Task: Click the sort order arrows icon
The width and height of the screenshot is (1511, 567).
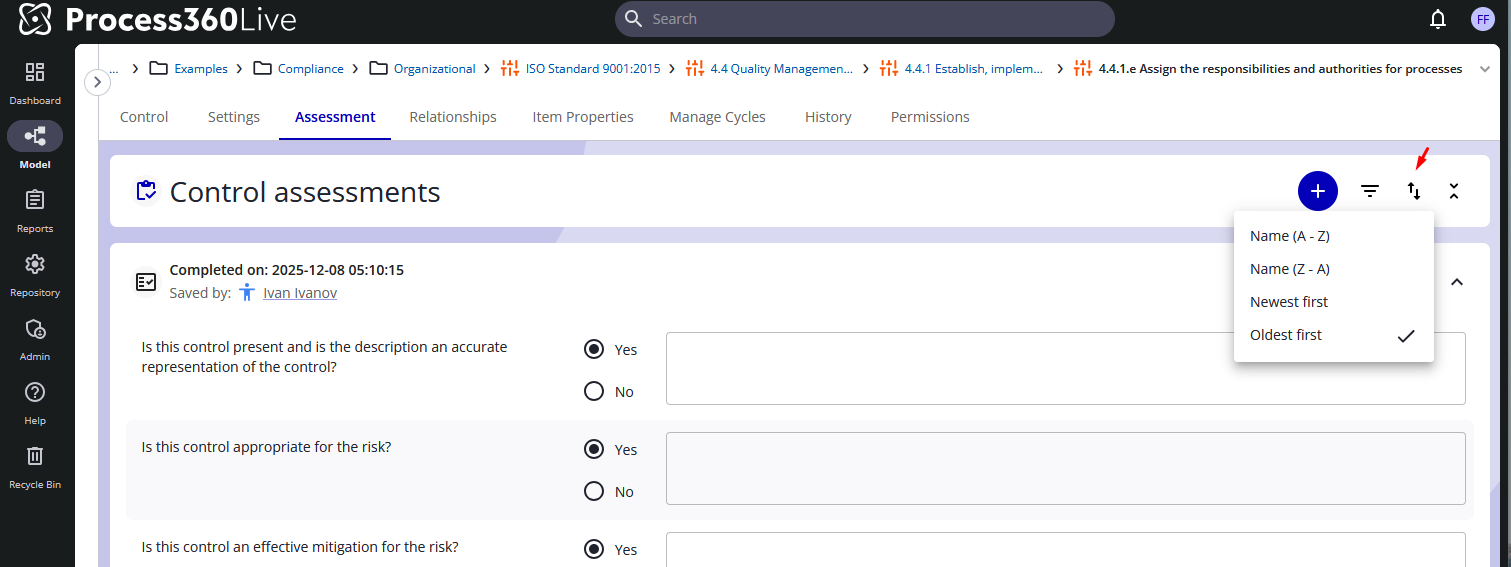Action: tap(1414, 191)
